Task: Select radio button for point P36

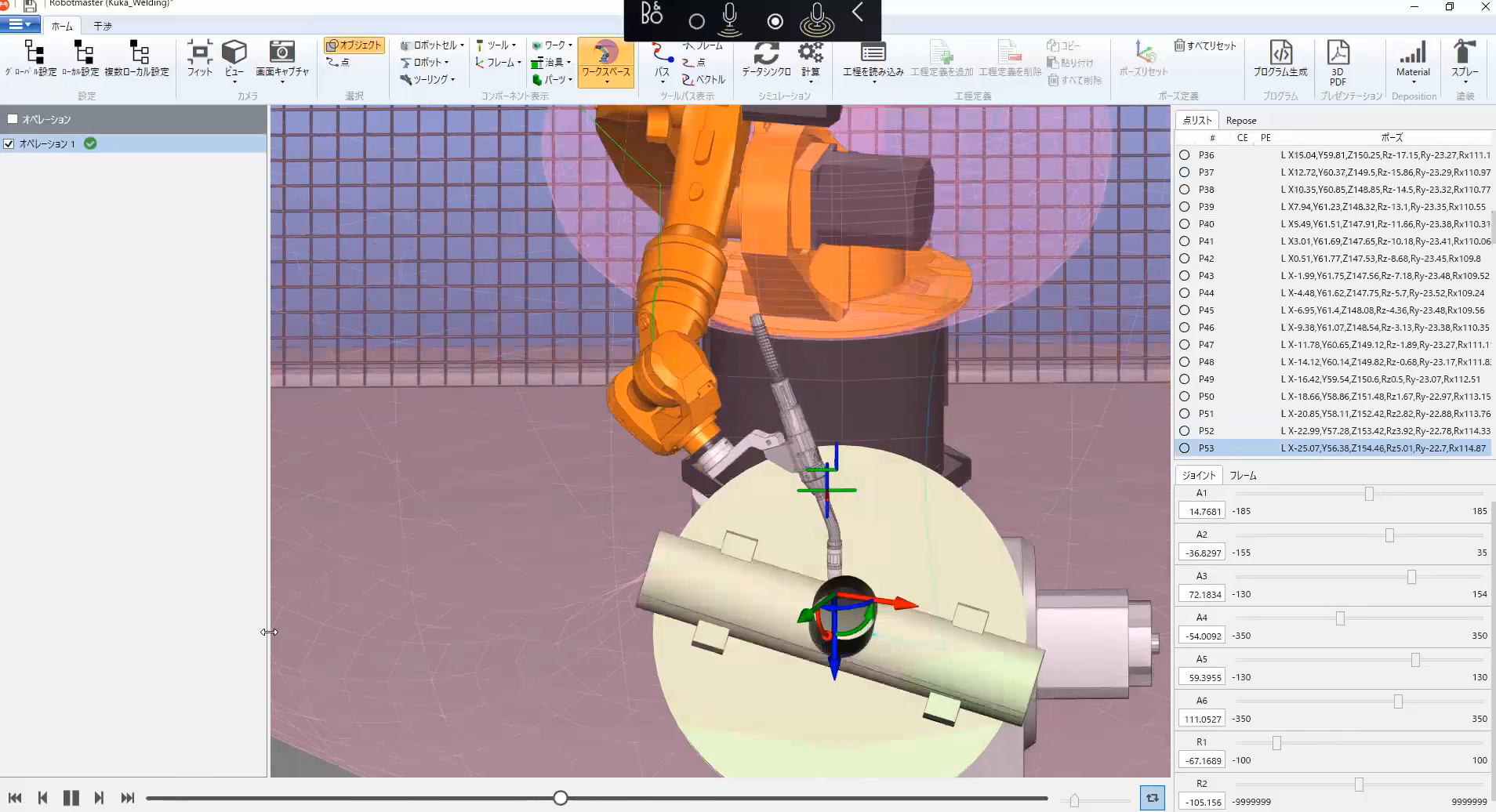Action: point(1184,155)
